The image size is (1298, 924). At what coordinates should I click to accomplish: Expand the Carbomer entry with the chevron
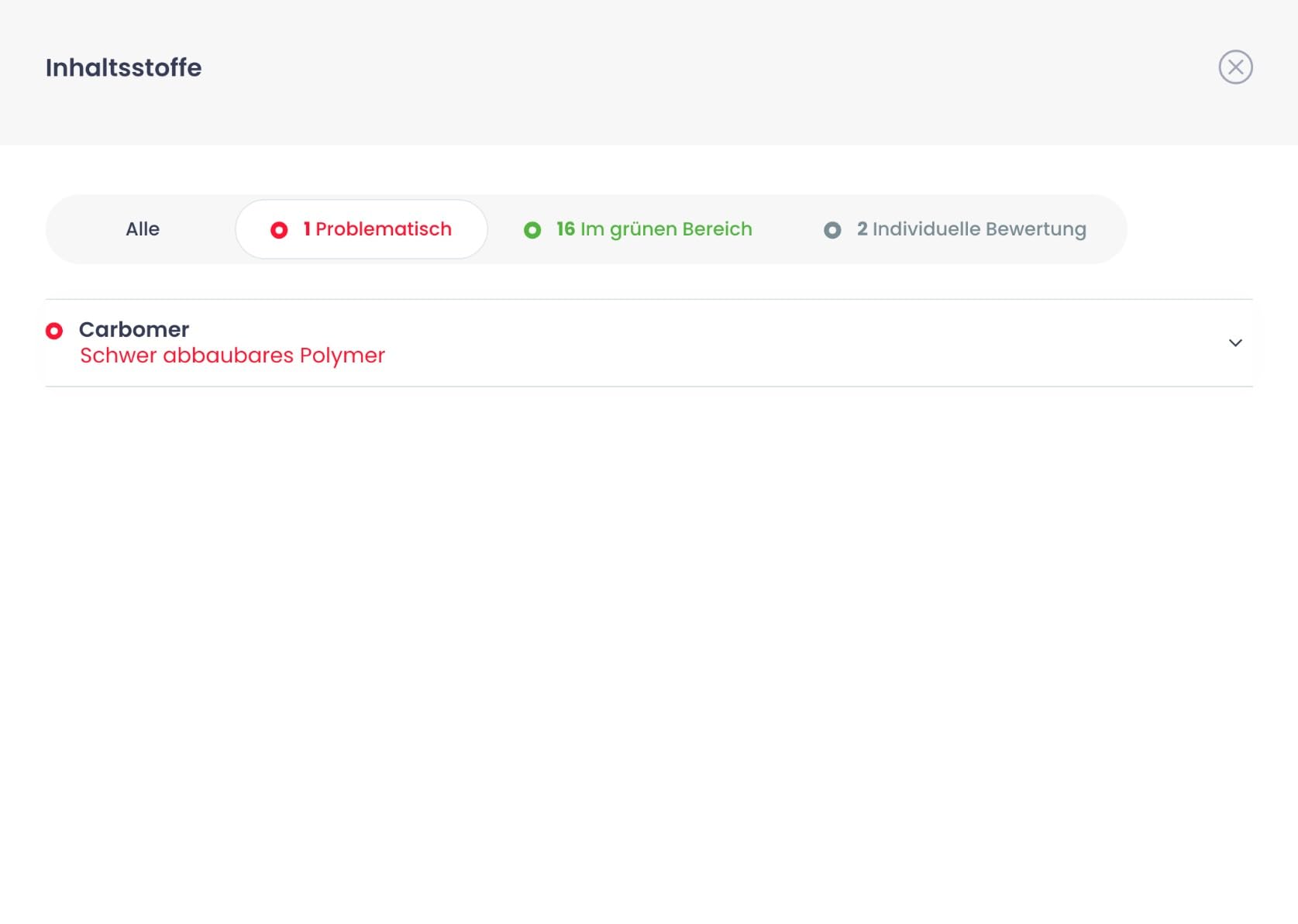pos(1235,342)
